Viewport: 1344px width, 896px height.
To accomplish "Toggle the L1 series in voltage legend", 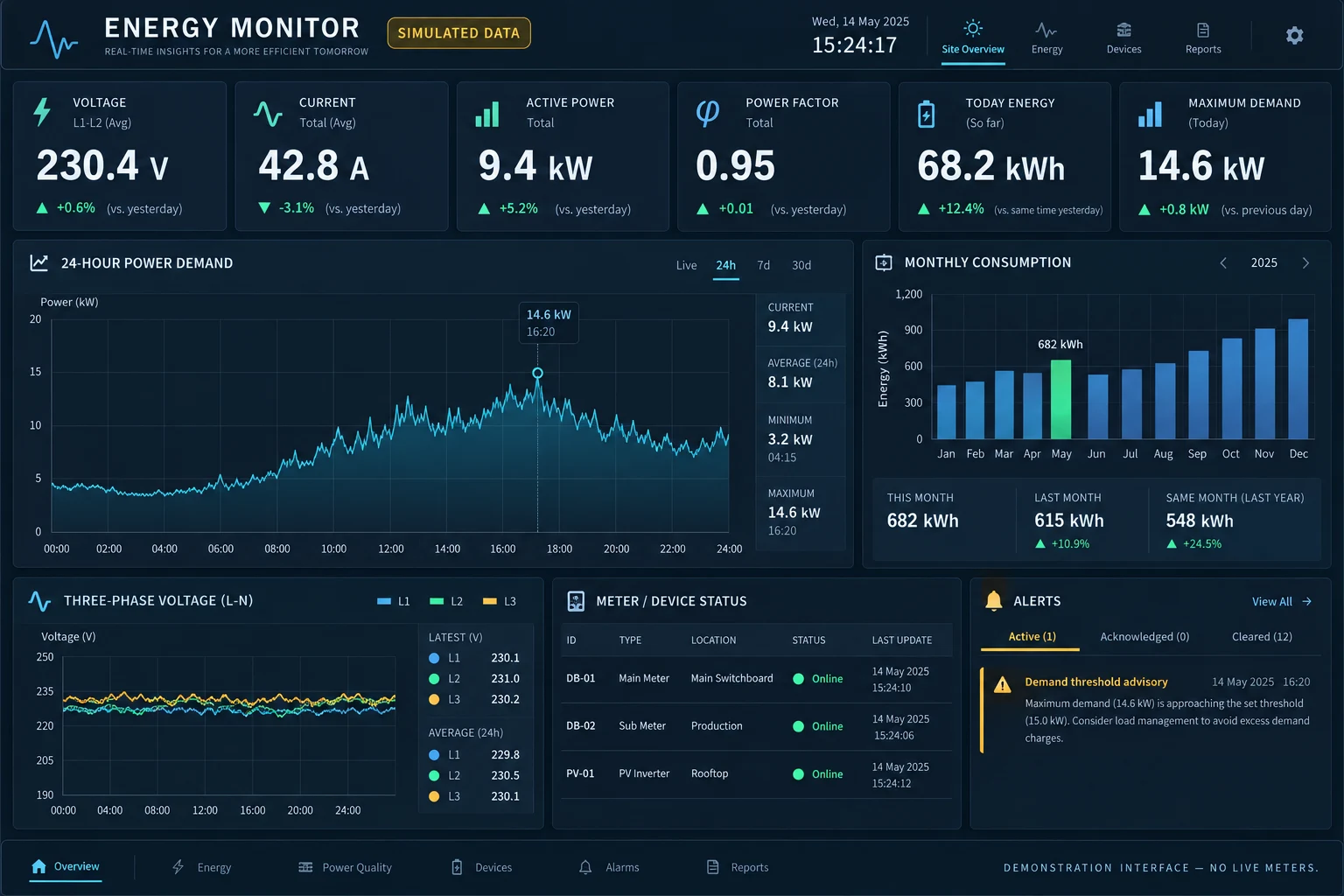I will 394,601.
